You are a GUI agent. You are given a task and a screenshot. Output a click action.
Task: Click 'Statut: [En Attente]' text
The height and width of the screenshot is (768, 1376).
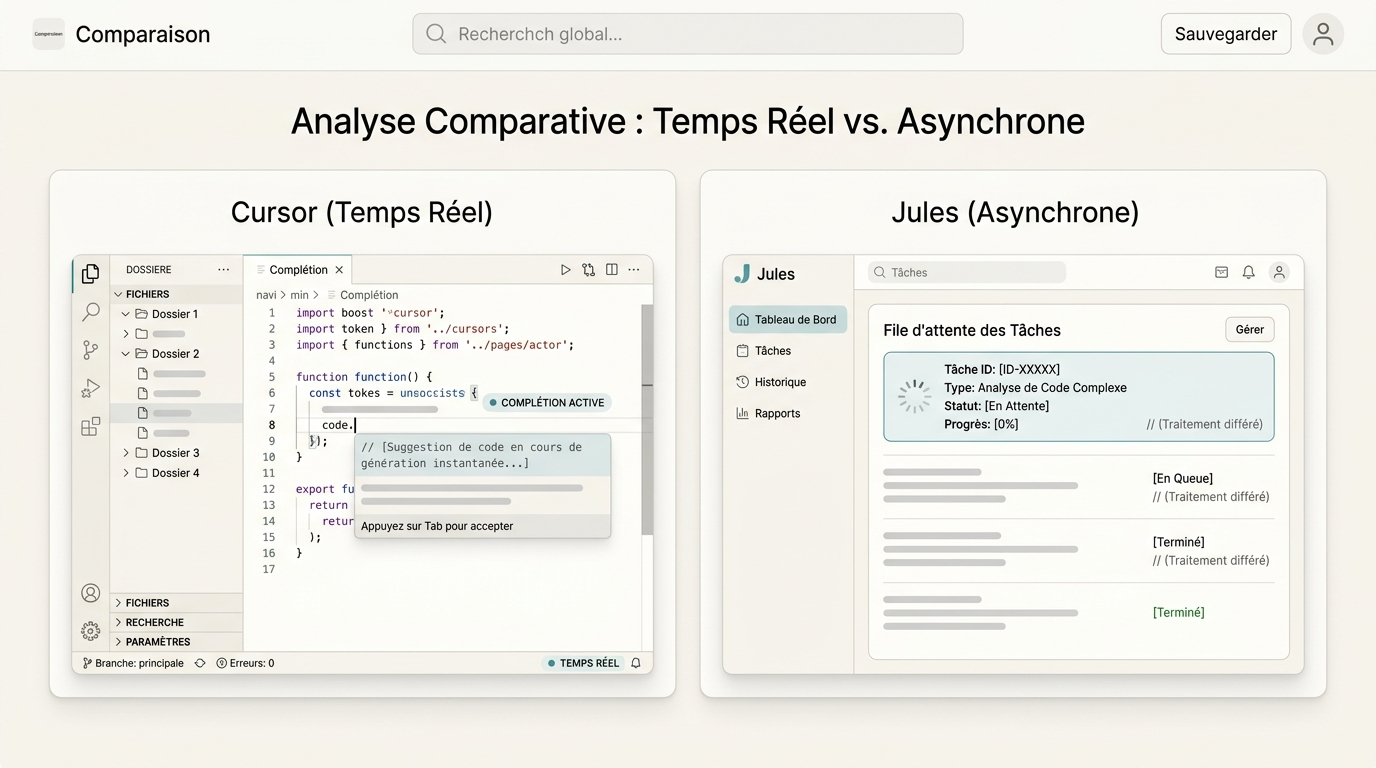pos(997,406)
